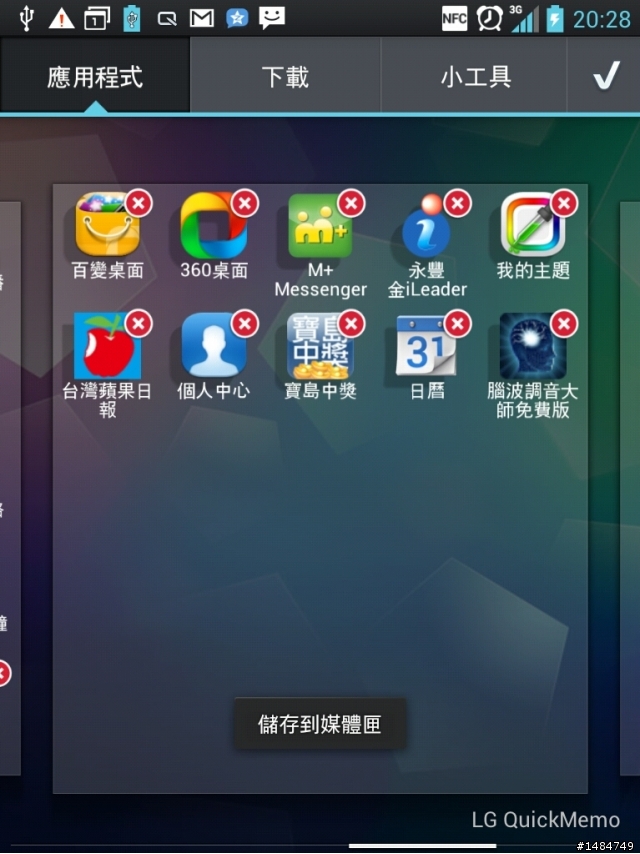Tap the 20:28 clock in status bar

click(602, 20)
